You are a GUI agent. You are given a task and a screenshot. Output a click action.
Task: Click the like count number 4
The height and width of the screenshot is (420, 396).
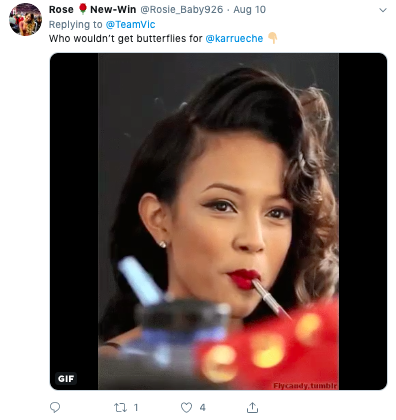click(x=202, y=407)
